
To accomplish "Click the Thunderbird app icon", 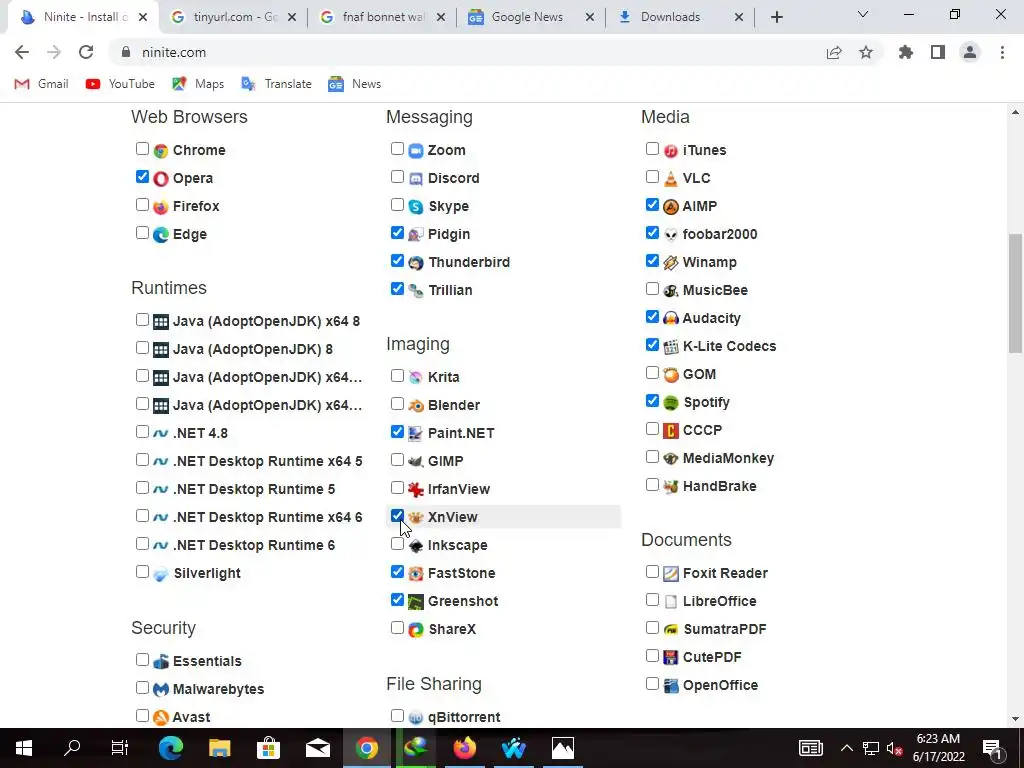I will (416, 263).
